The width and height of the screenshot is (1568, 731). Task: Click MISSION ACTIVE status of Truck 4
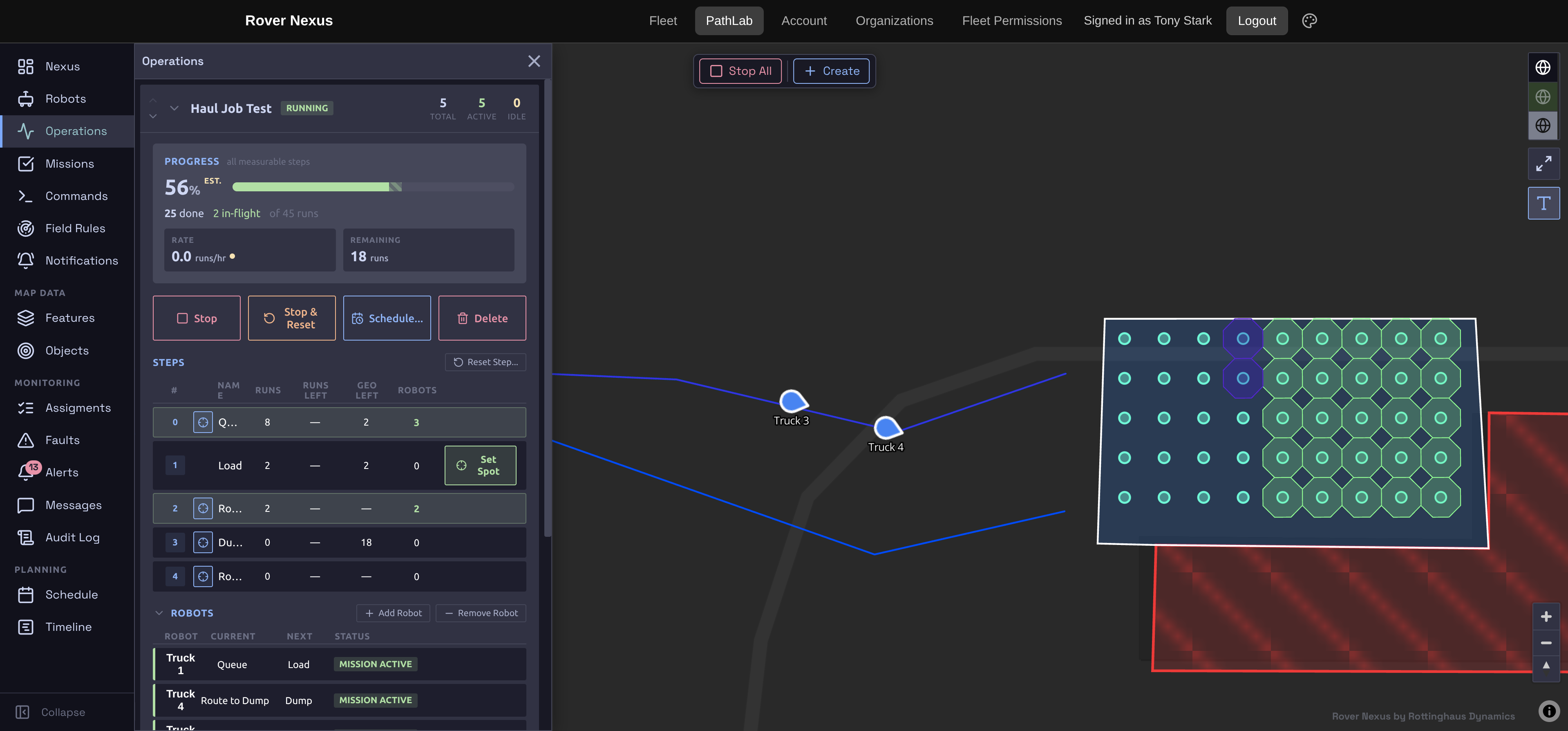[376, 700]
